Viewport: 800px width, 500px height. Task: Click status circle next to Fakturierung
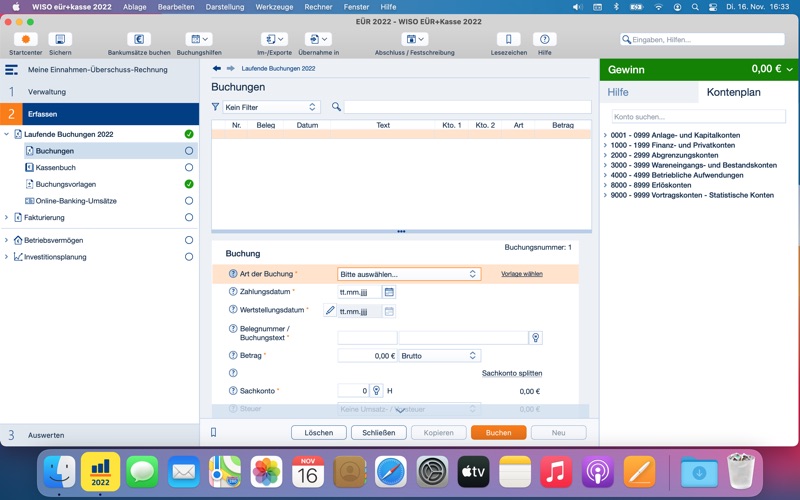(189, 217)
